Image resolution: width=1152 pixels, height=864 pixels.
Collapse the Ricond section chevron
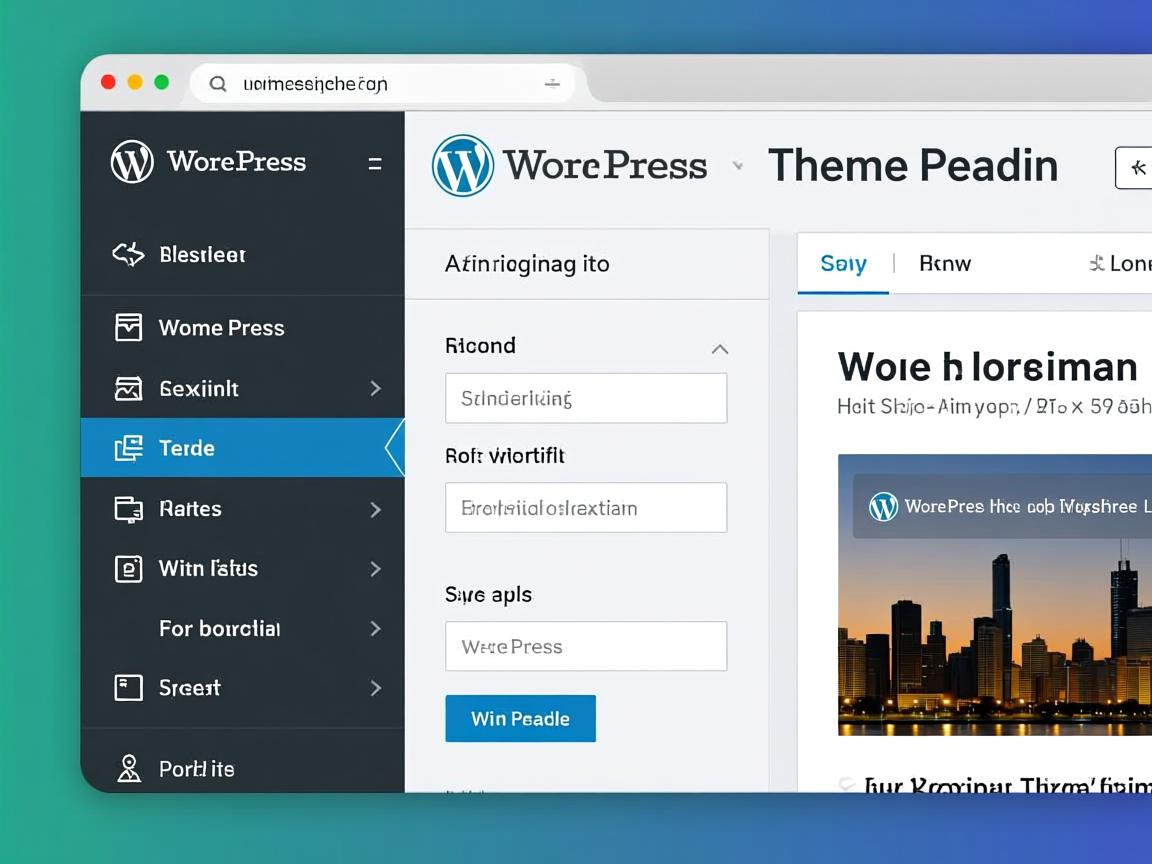pyautogui.click(x=720, y=349)
